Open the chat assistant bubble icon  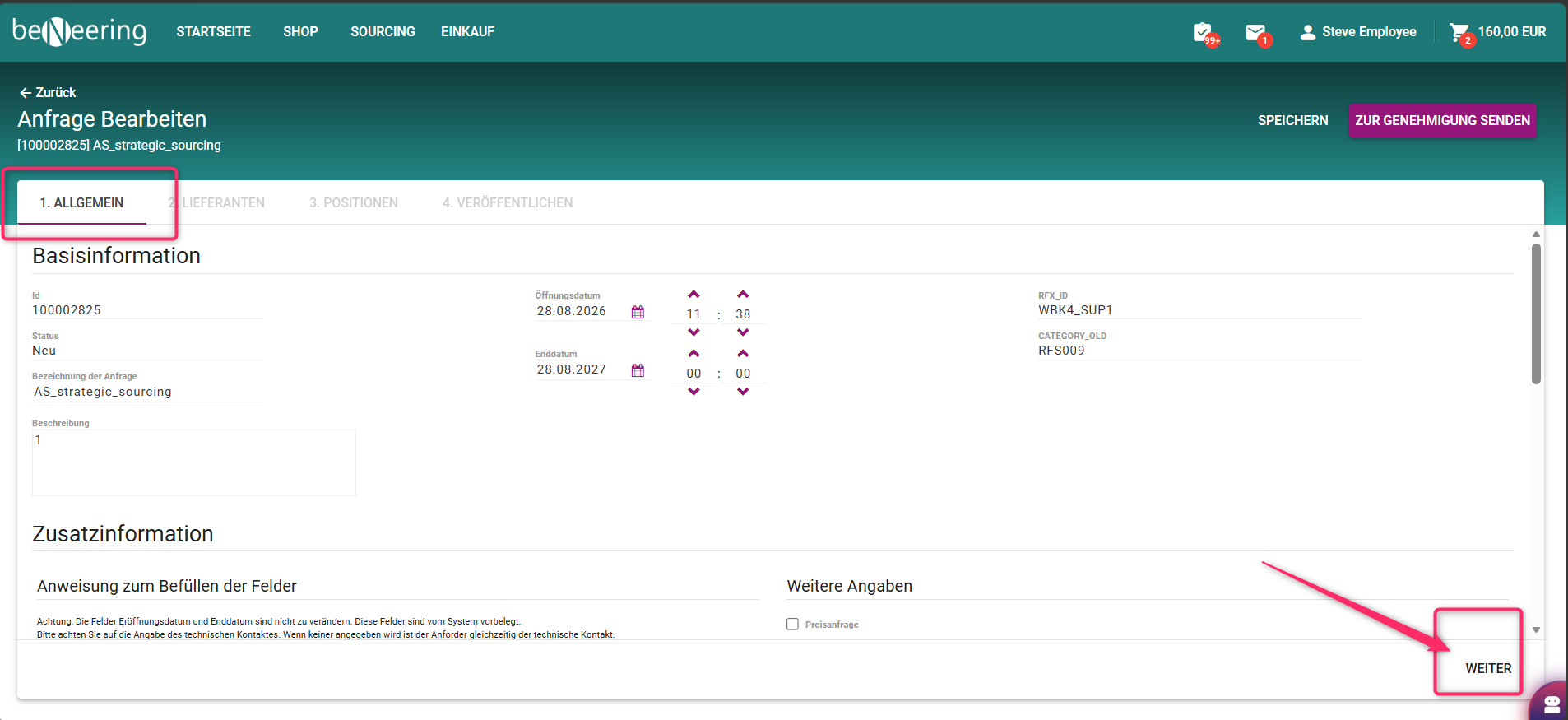point(1551,704)
